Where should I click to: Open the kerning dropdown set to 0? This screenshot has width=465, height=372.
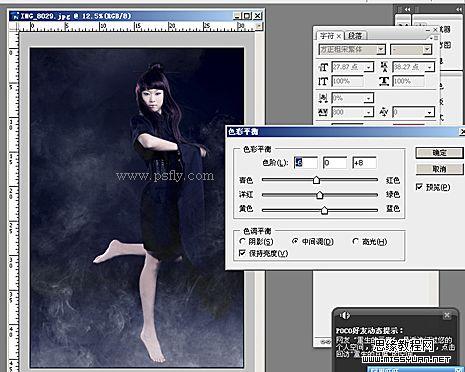pyautogui.click(x=430, y=112)
